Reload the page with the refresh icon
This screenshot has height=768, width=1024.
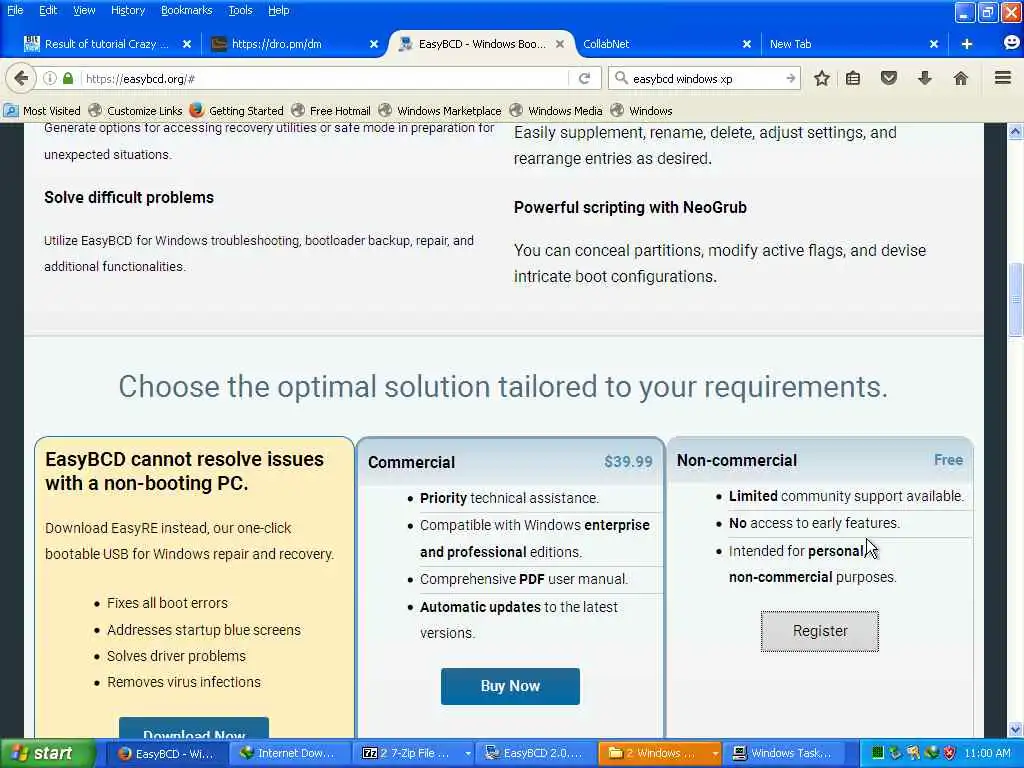point(584,78)
